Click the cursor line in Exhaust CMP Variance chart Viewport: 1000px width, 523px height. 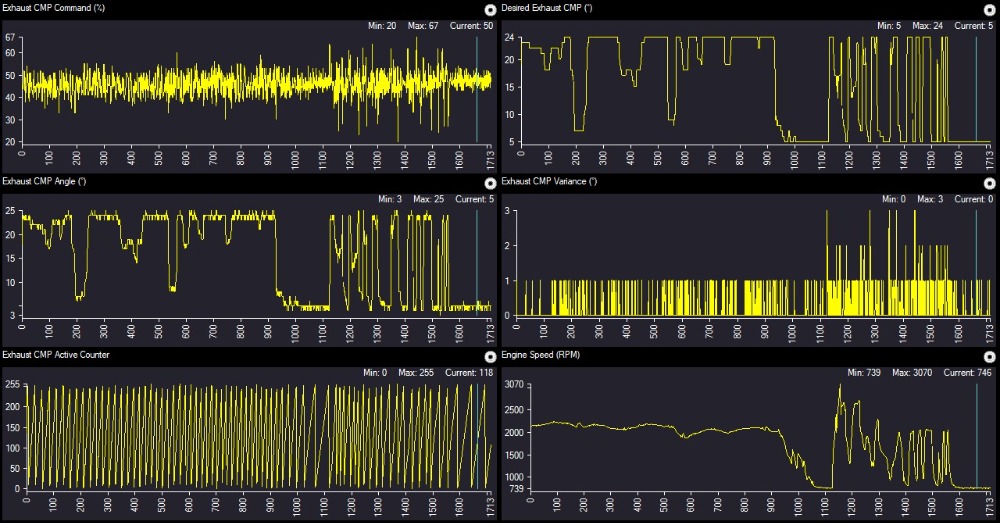(976, 260)
